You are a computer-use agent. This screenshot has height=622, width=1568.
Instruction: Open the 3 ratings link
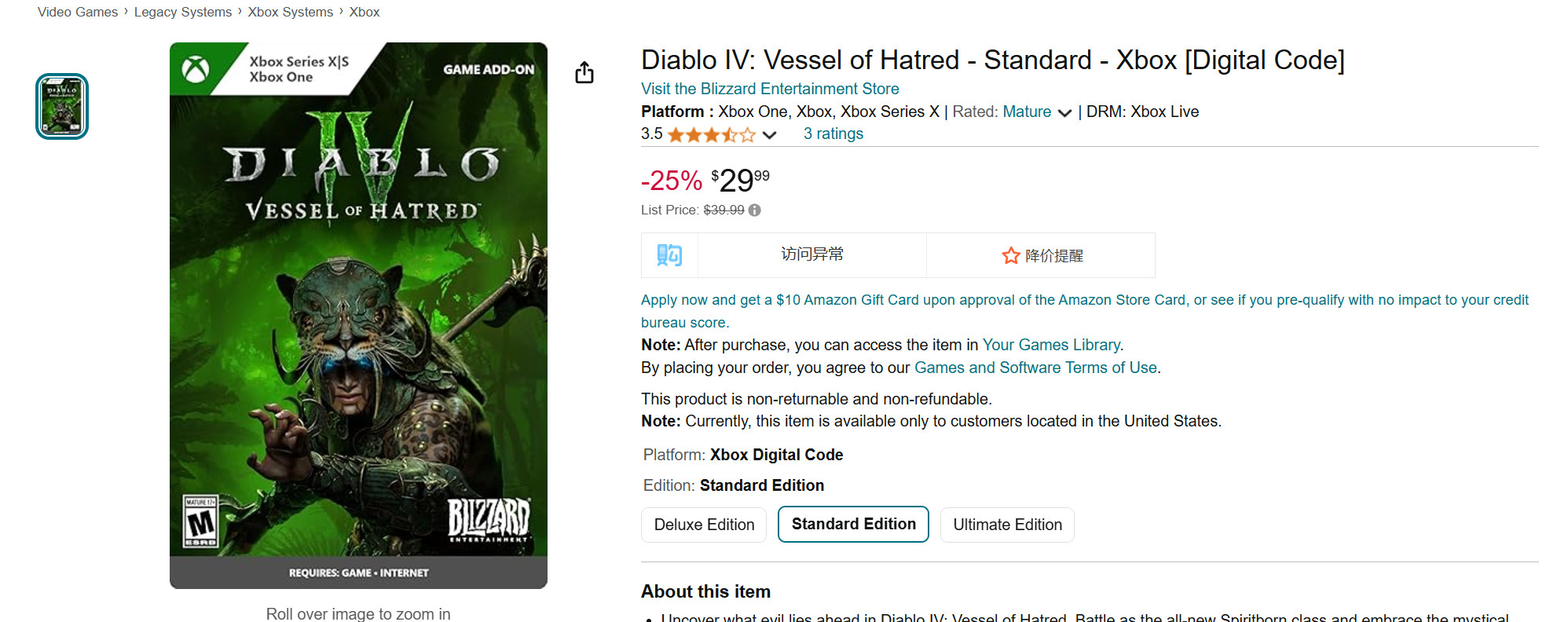[x=833, y=134]
